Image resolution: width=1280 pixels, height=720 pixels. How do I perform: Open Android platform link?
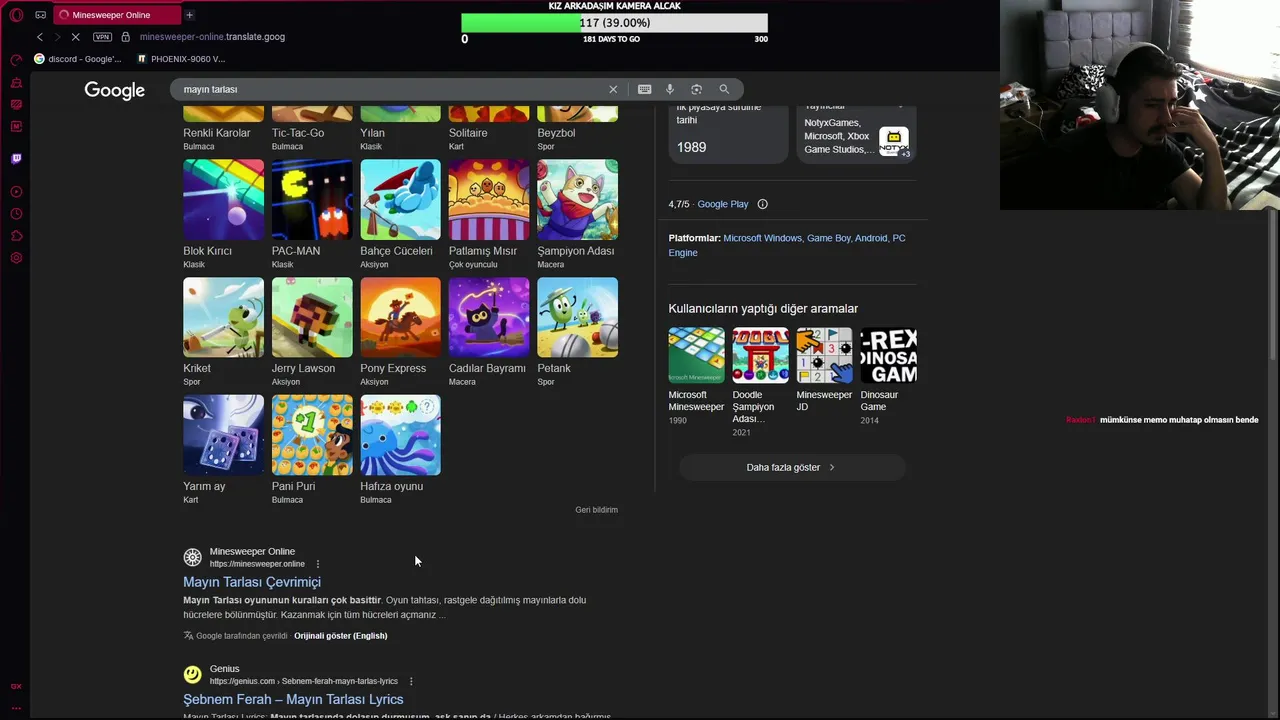[870, 238]
